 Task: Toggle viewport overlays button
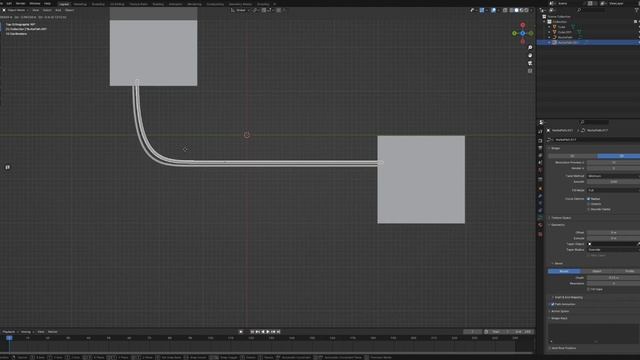click(493, 10)
